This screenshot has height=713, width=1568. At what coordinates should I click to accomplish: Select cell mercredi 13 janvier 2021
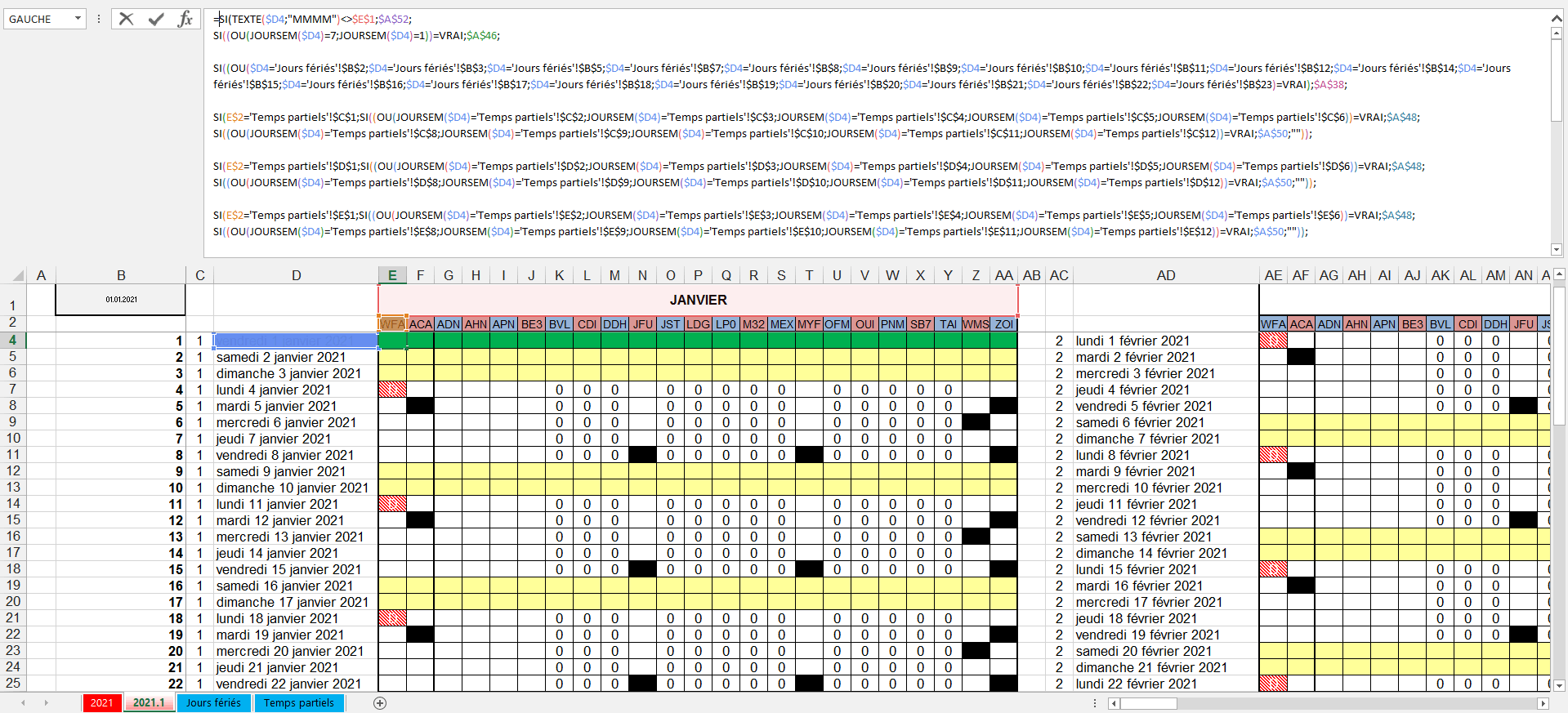click(296, 537)
